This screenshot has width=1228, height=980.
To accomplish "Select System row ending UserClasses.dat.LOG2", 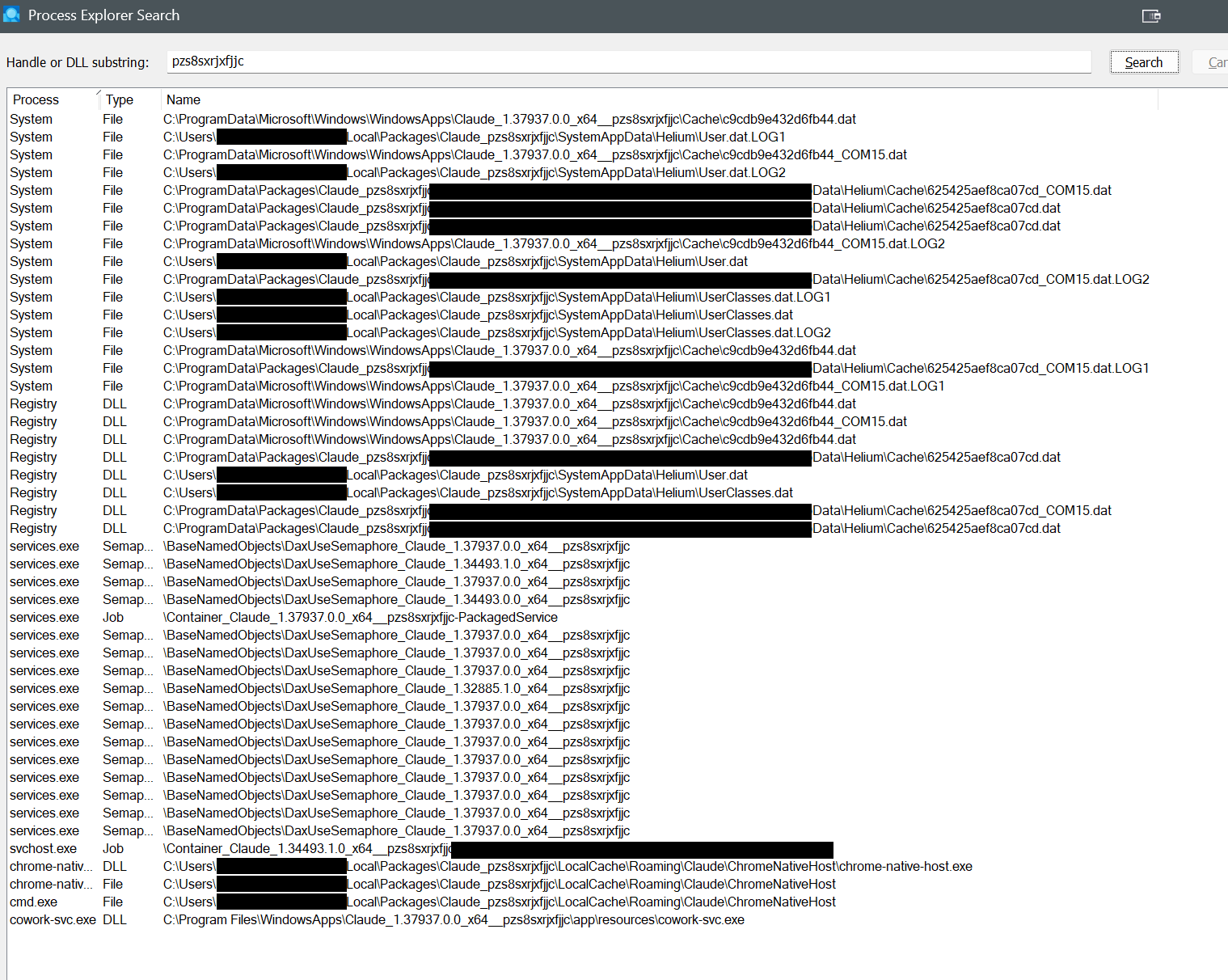I will tap(583, 332).
